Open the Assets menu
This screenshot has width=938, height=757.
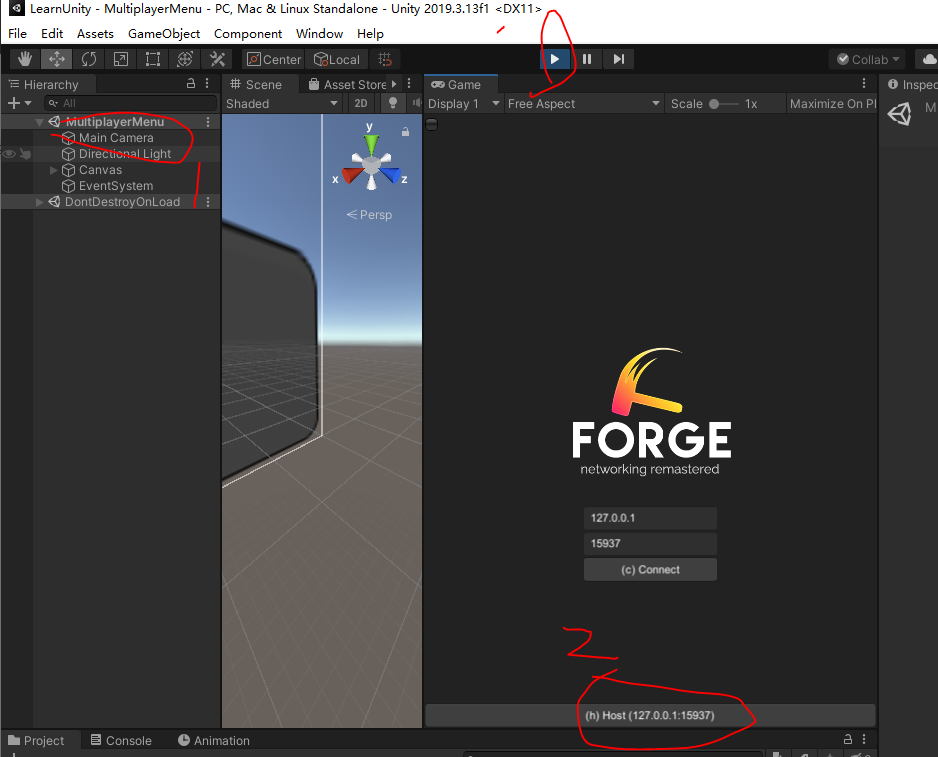point(95,34)
